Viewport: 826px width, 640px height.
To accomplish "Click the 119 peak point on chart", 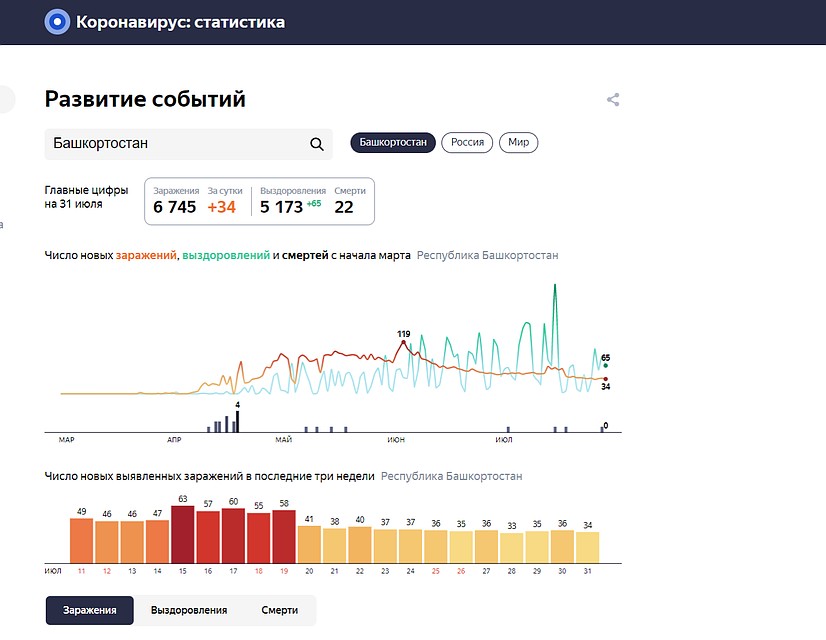I will [x=404, y=342].
